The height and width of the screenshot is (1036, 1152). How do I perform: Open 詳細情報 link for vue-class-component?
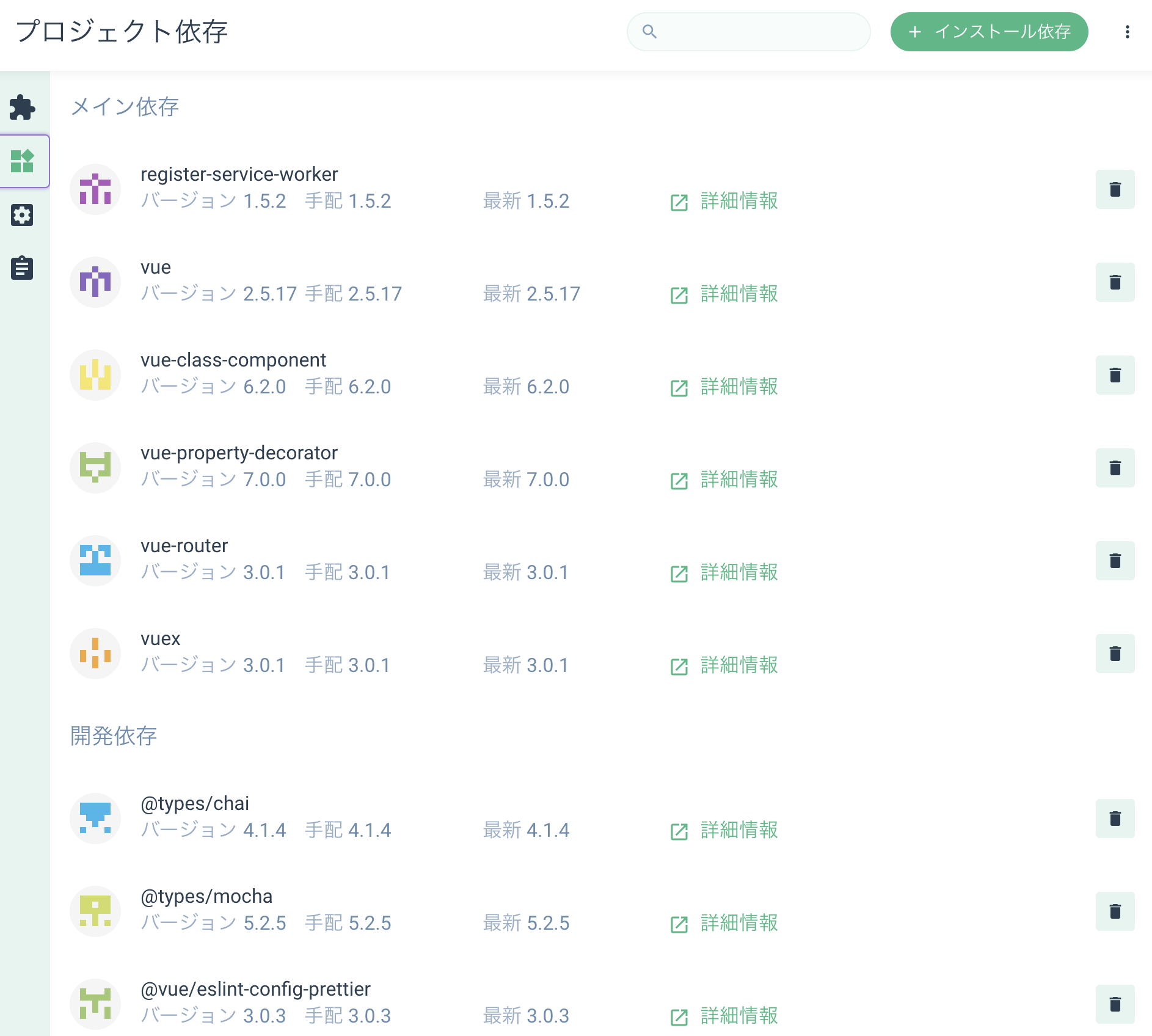[724, 387]
